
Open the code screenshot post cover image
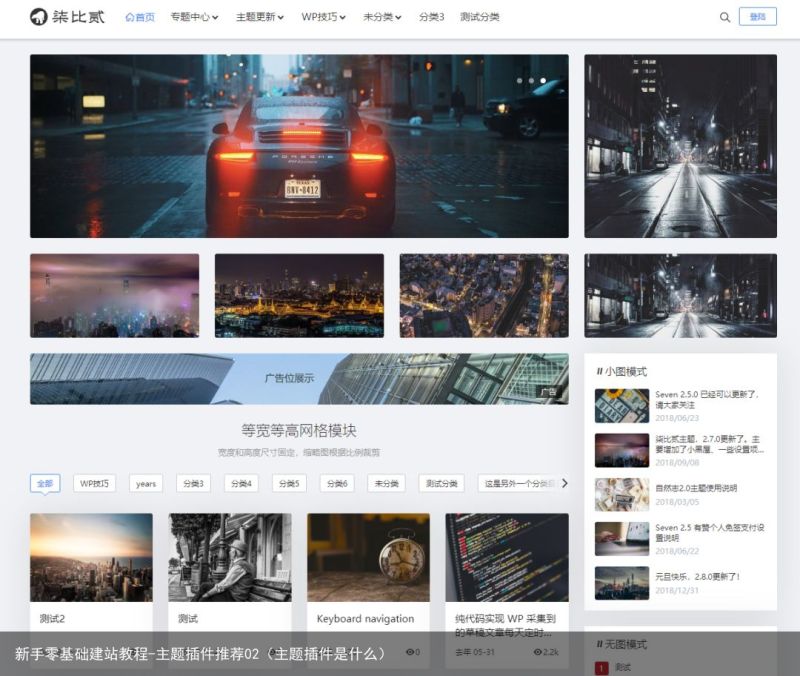[507, 557]
